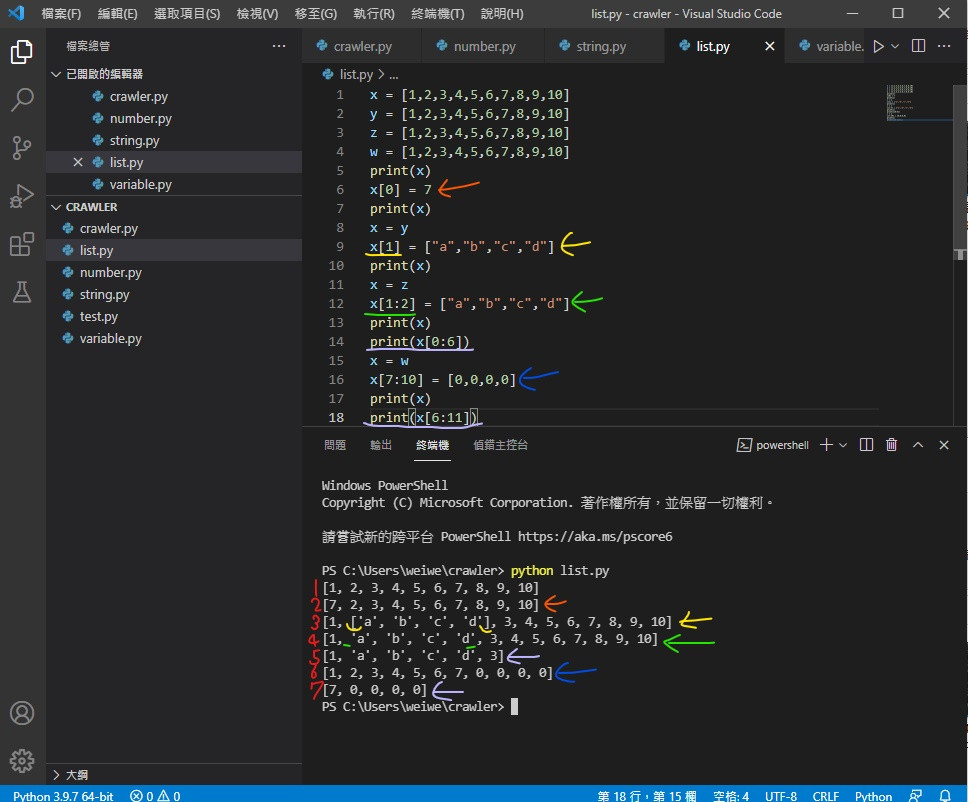Open test.py in CRAWLER folder

point(174,317)
